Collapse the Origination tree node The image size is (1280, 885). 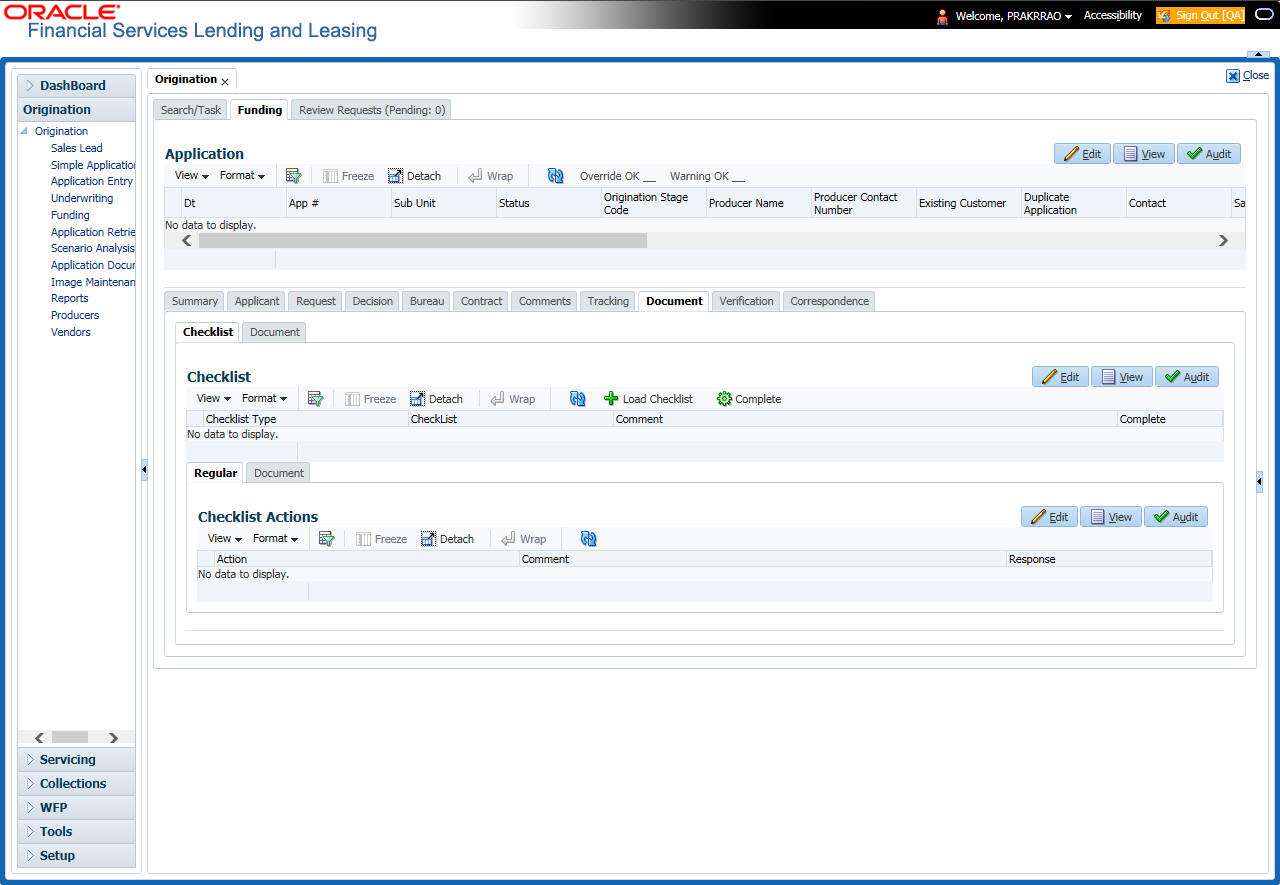click(24, 131)
